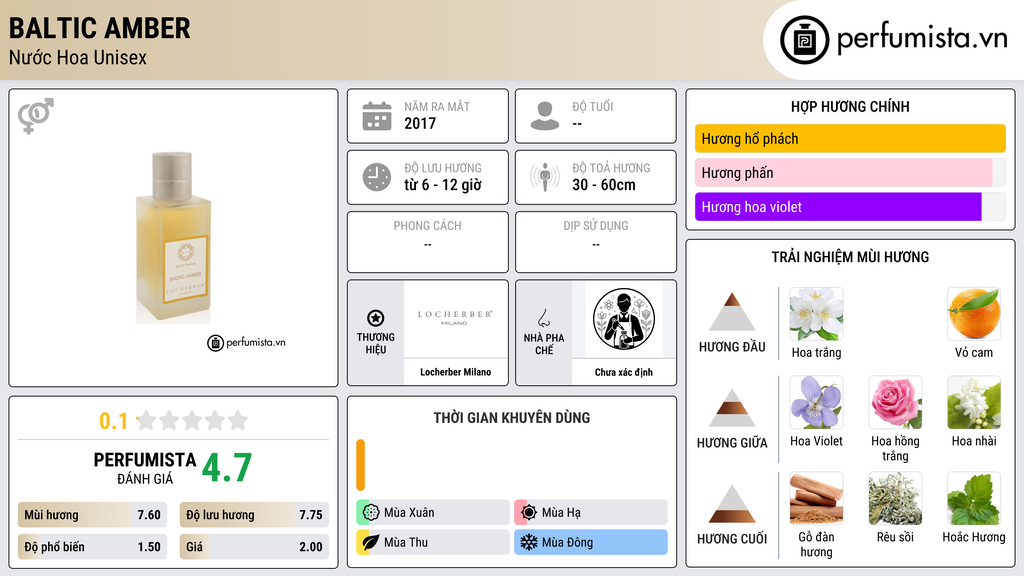
Task: Click the Mùa Xuân flower icon
Action: pyautogui.click(x=371, y=513)
